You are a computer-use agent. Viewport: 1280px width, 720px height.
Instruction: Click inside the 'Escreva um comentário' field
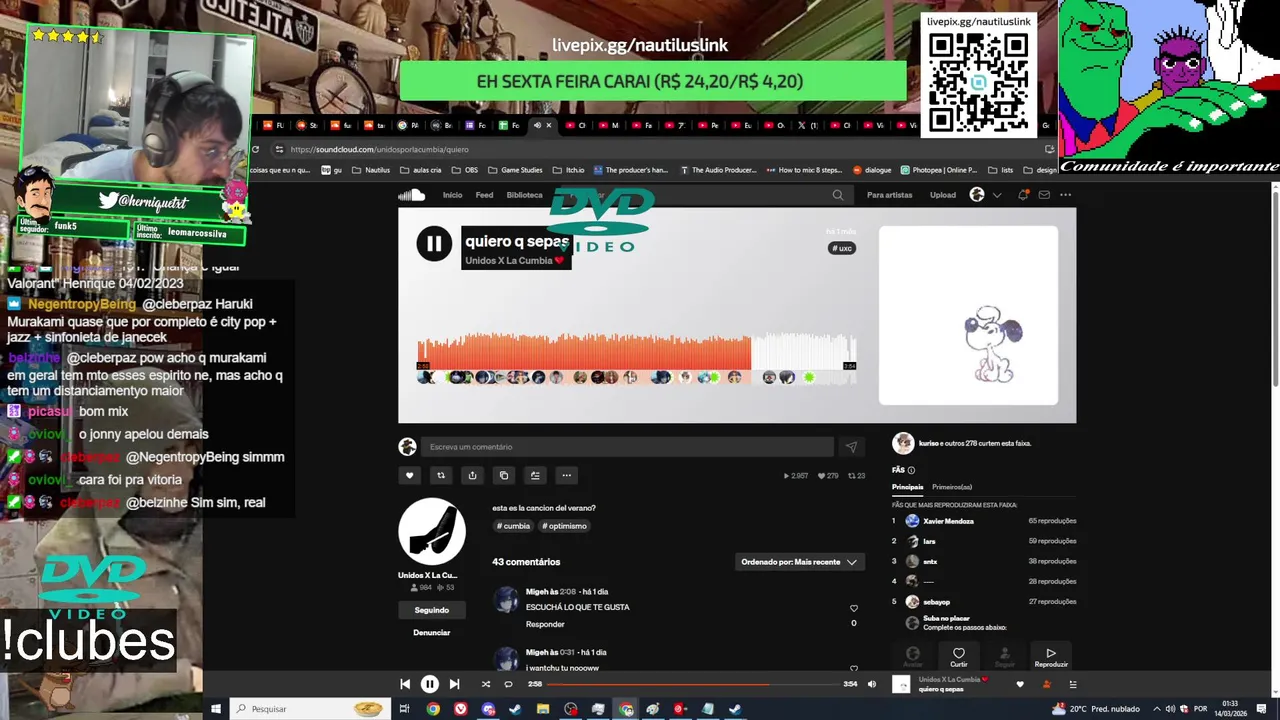click(627, 447)
